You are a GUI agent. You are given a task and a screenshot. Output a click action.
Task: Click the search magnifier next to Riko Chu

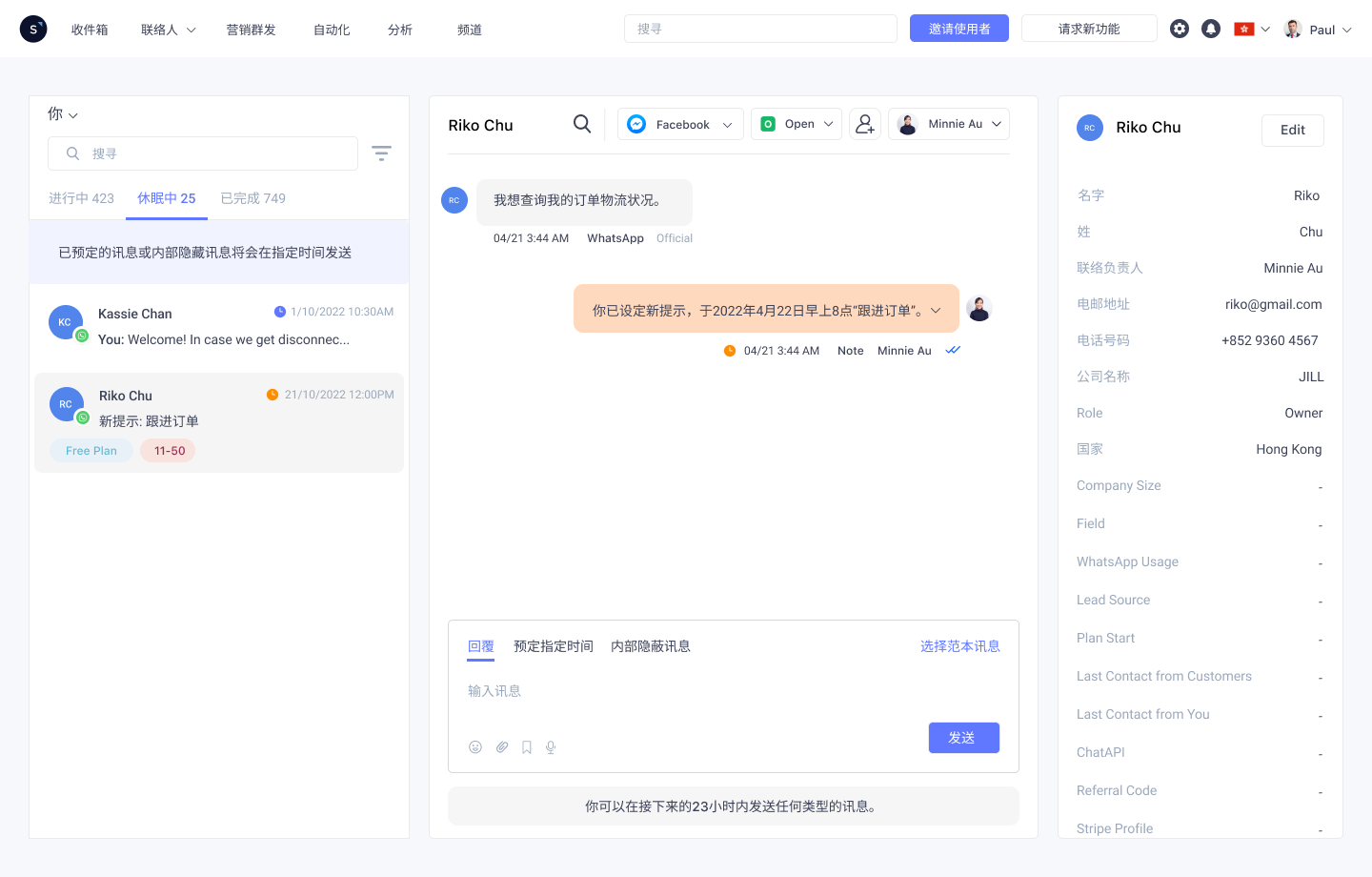click(581, 124)
